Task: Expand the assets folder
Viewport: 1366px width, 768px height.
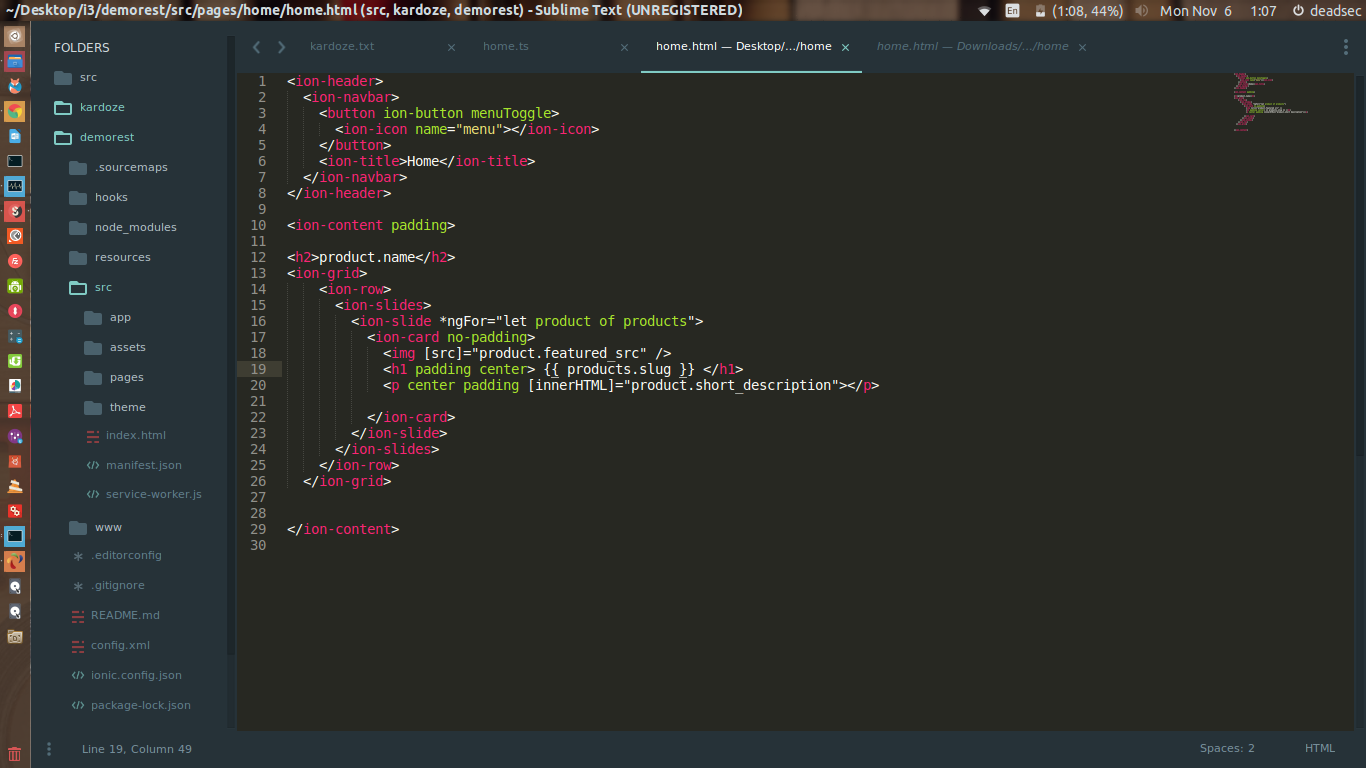Action: pos(130,347)
